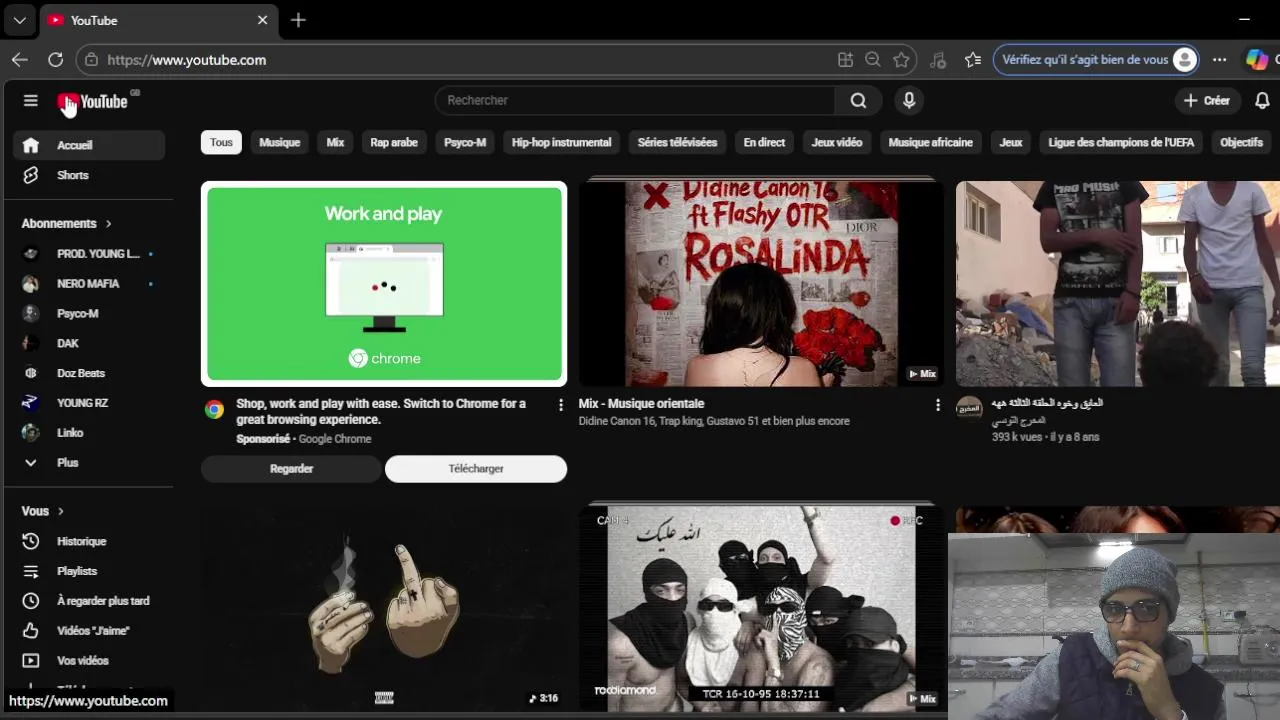Select the Tous filter chip
Image resolution: width=1280 pixels, height=720 pixels.
click(x=221, y=142)
